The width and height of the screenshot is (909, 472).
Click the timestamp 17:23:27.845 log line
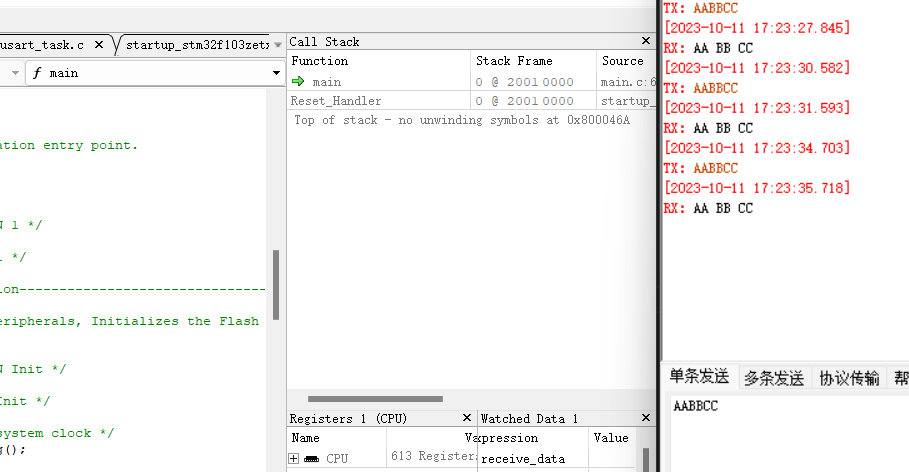tap(757, 28)
